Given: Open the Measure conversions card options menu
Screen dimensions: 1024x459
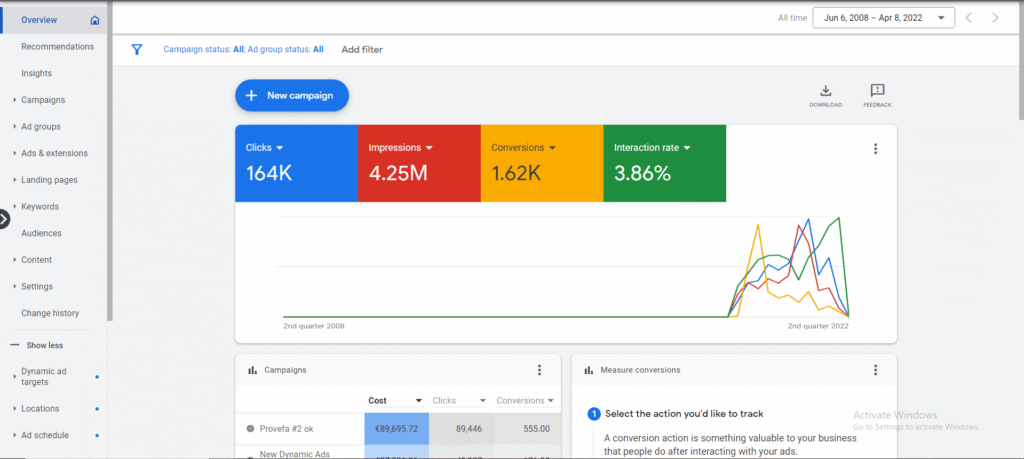Looking at the screenshot, I should tap(875, 370).
